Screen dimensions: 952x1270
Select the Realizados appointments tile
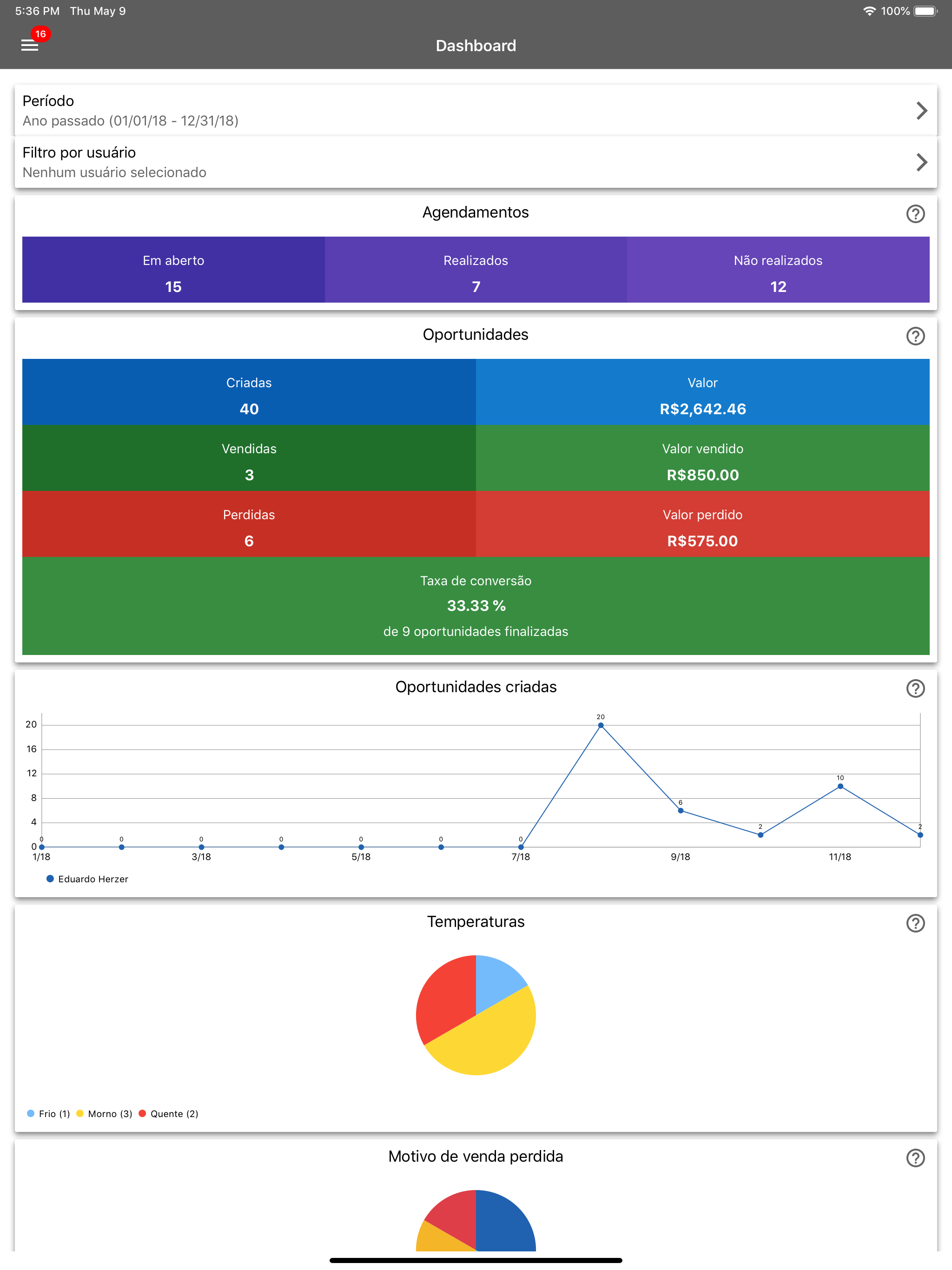[x=476, y=269]
